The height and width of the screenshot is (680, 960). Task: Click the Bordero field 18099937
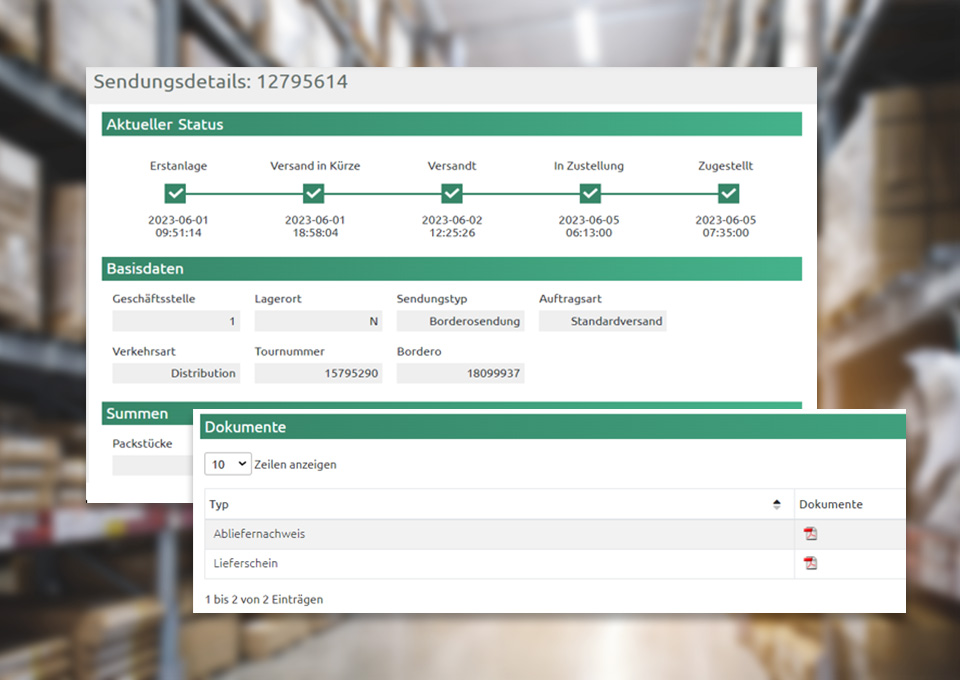click(x=460, y=373)
